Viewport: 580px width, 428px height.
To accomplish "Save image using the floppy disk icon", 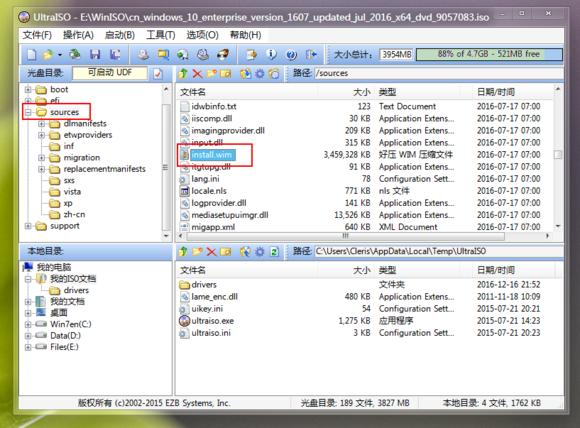I will pos(95,55).
